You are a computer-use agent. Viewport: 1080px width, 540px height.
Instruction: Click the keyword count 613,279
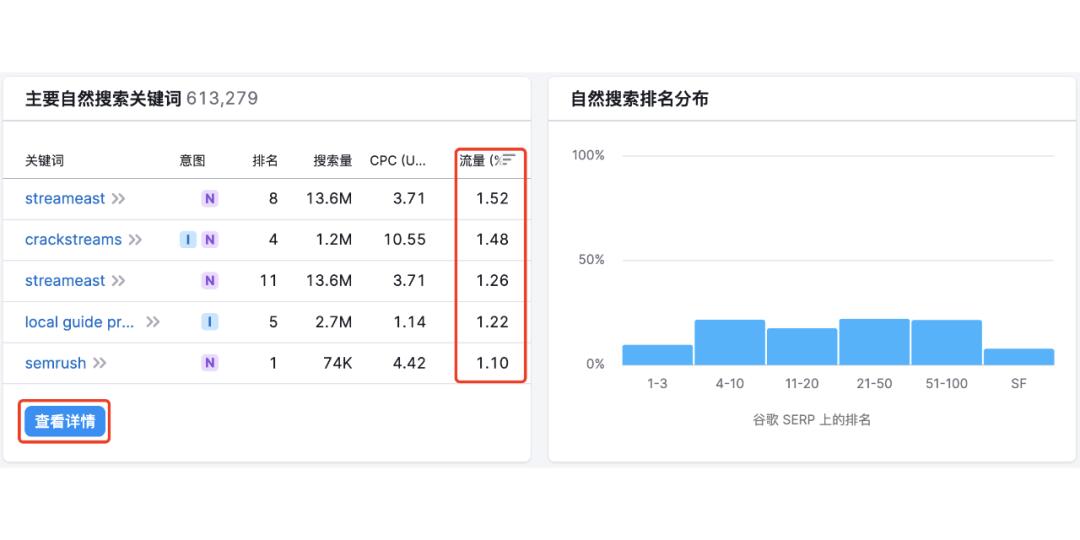point(222,99)
